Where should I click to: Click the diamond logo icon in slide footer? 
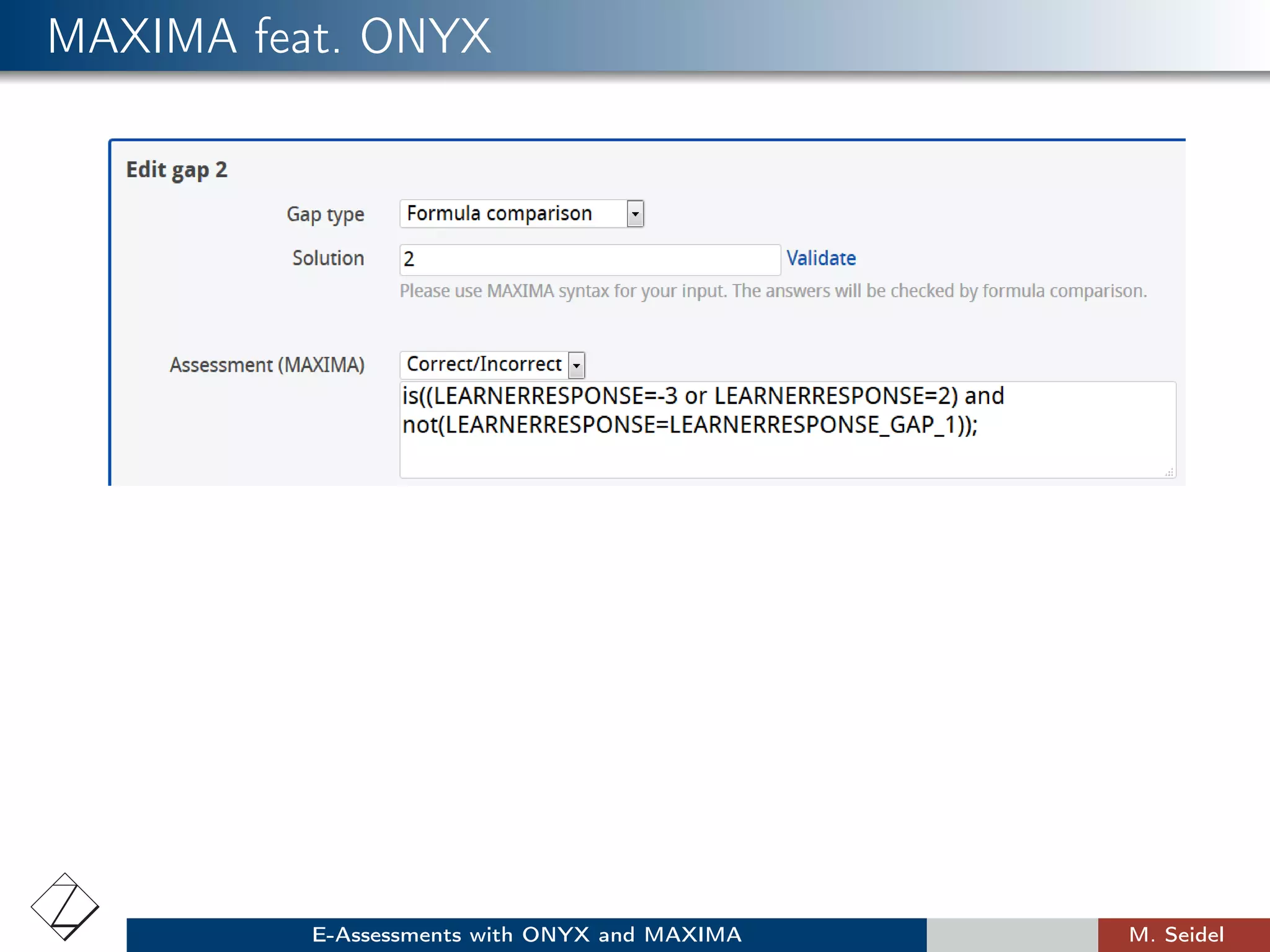[x=65, y=907]
